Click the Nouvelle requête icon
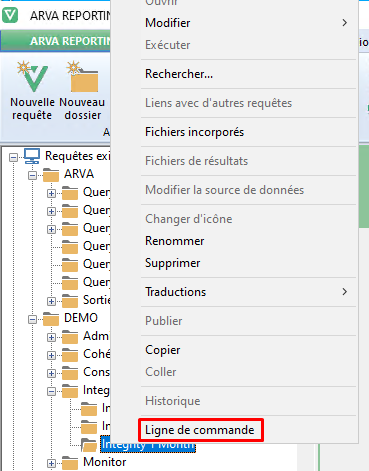The image size is (369, 471). click(32, 77)
